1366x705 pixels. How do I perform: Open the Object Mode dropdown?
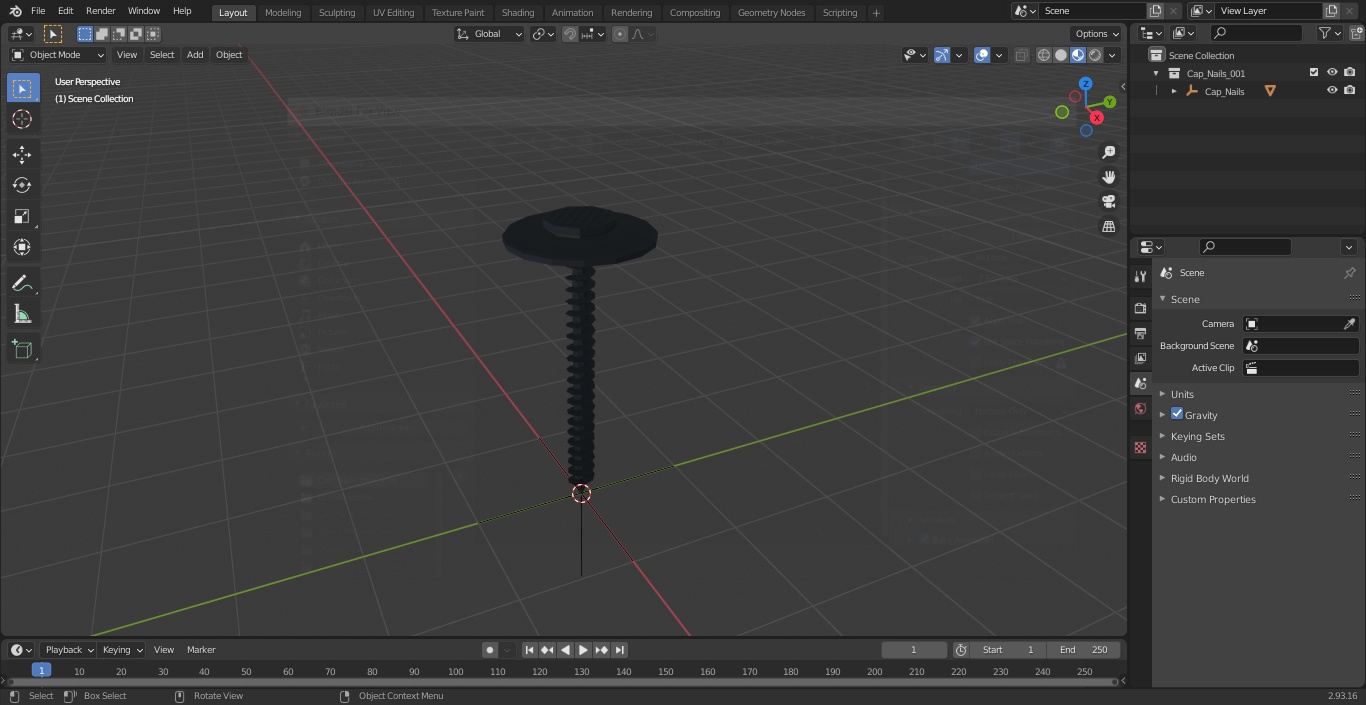58,55
